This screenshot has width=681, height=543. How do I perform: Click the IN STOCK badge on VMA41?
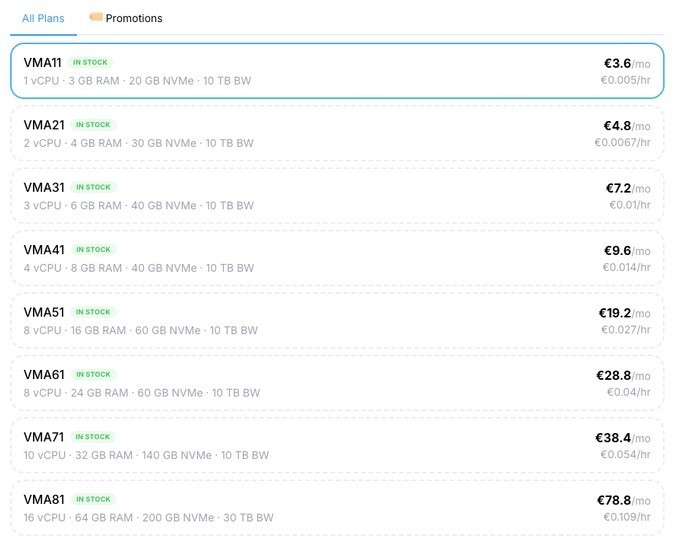point(93,249)
